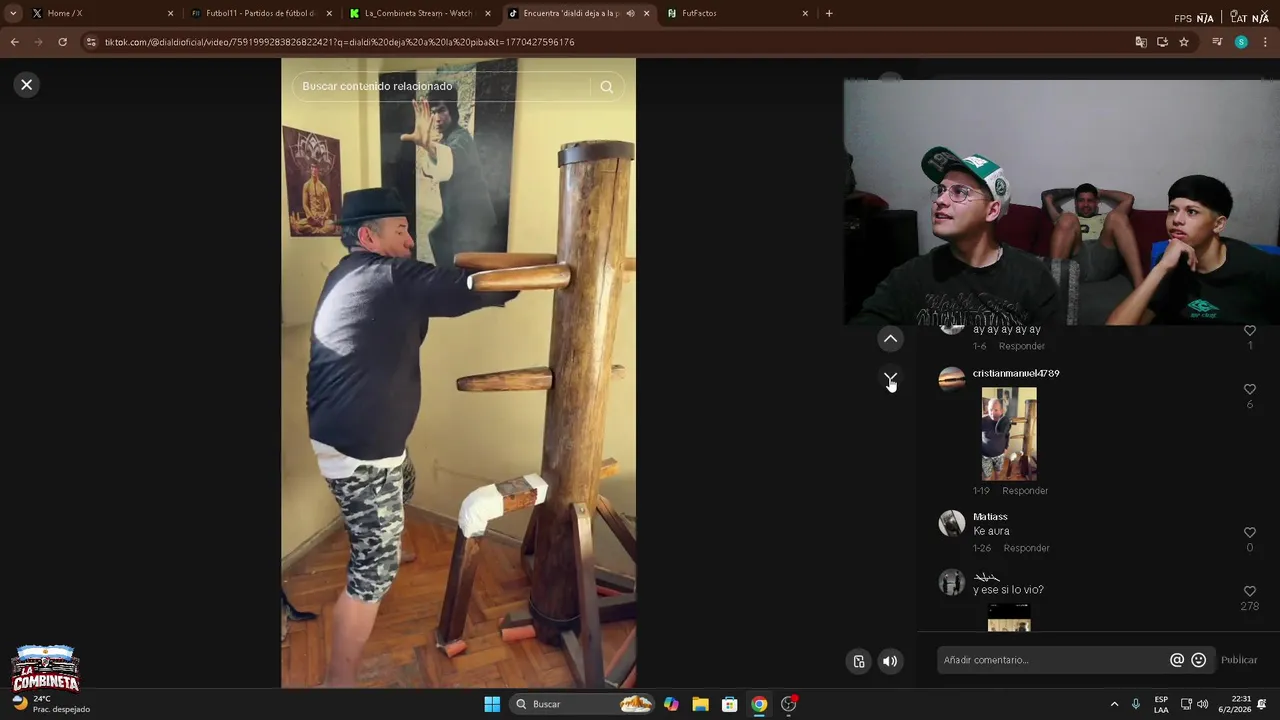
Task: Insert a mention with the @ icon
Action: (x=1177, y=660)
